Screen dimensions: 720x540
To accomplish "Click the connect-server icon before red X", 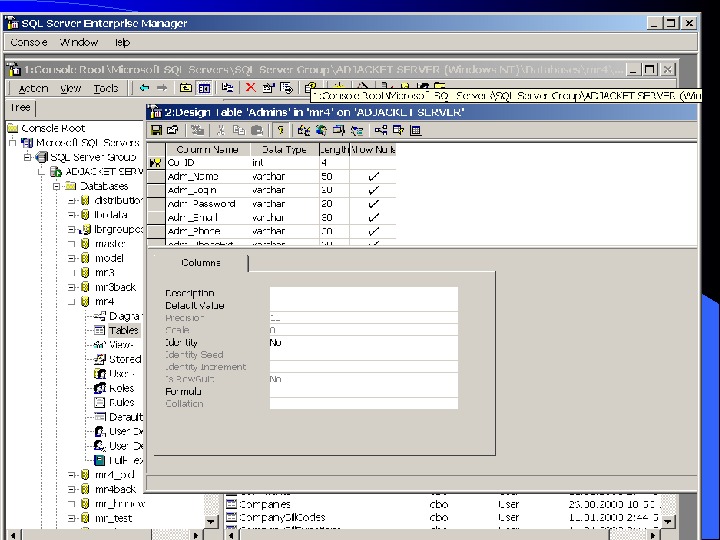I will coord(227,87).
